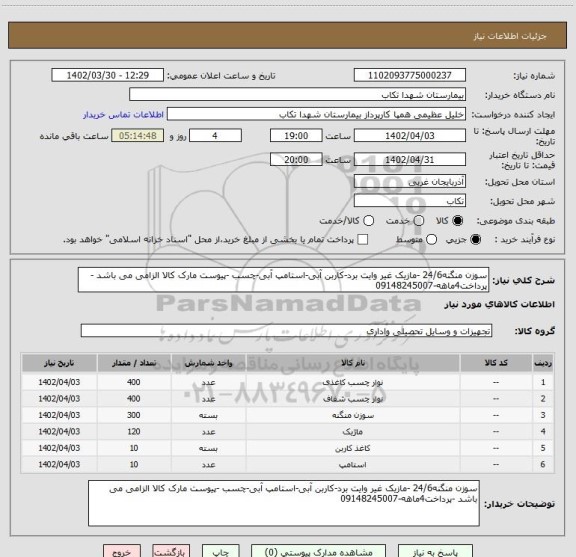Click the پاسخ به نیاز button

click(435, 552)
